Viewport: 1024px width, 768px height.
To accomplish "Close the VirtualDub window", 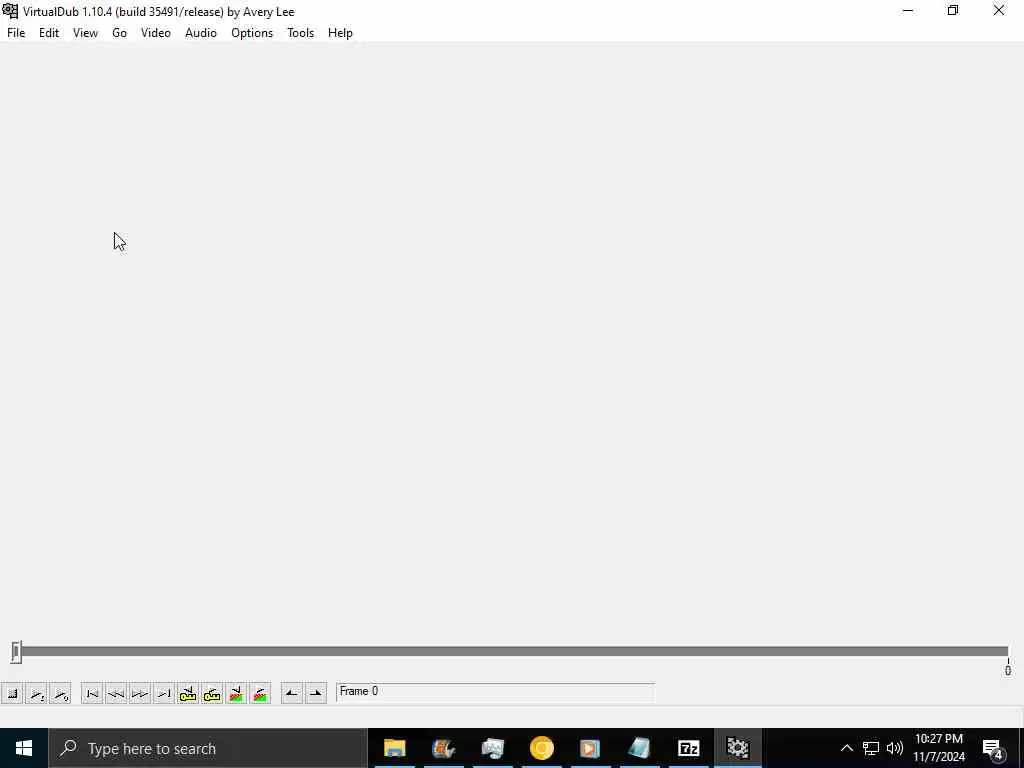I will (999, 11).
